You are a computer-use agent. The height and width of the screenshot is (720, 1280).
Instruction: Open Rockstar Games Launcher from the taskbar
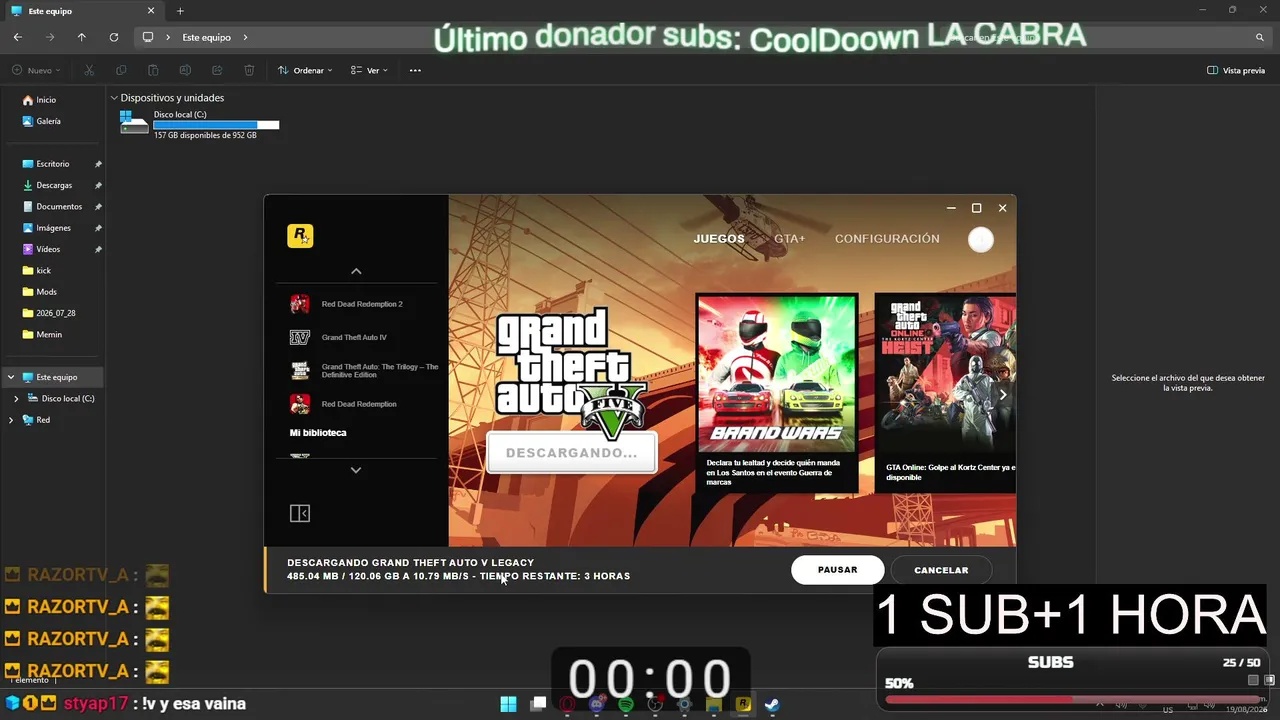pos(743,704)
